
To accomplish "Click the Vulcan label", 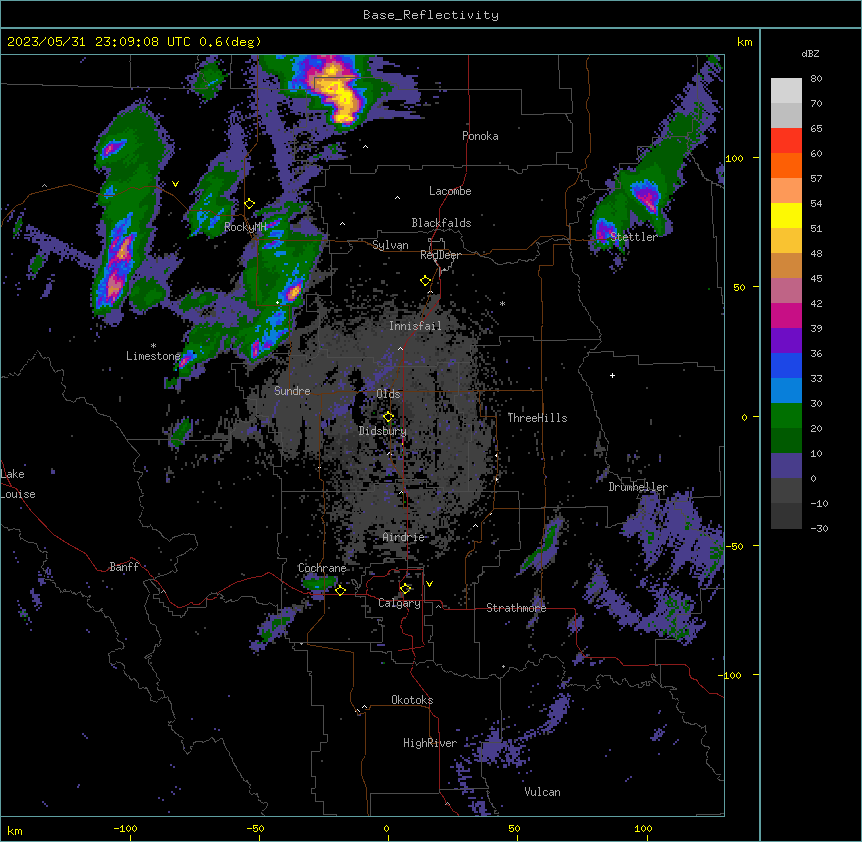I will click(x=542, y=792).
